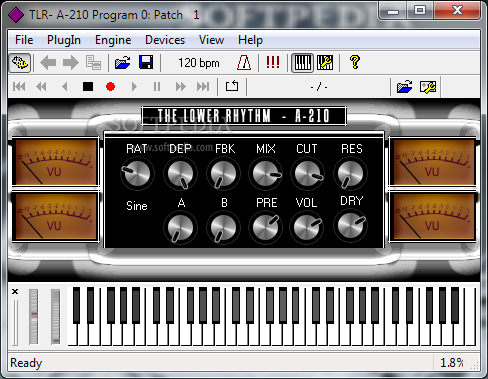Click the red panic exclamation icon
The height and width of the screenshot is (379, 488).
273,62
